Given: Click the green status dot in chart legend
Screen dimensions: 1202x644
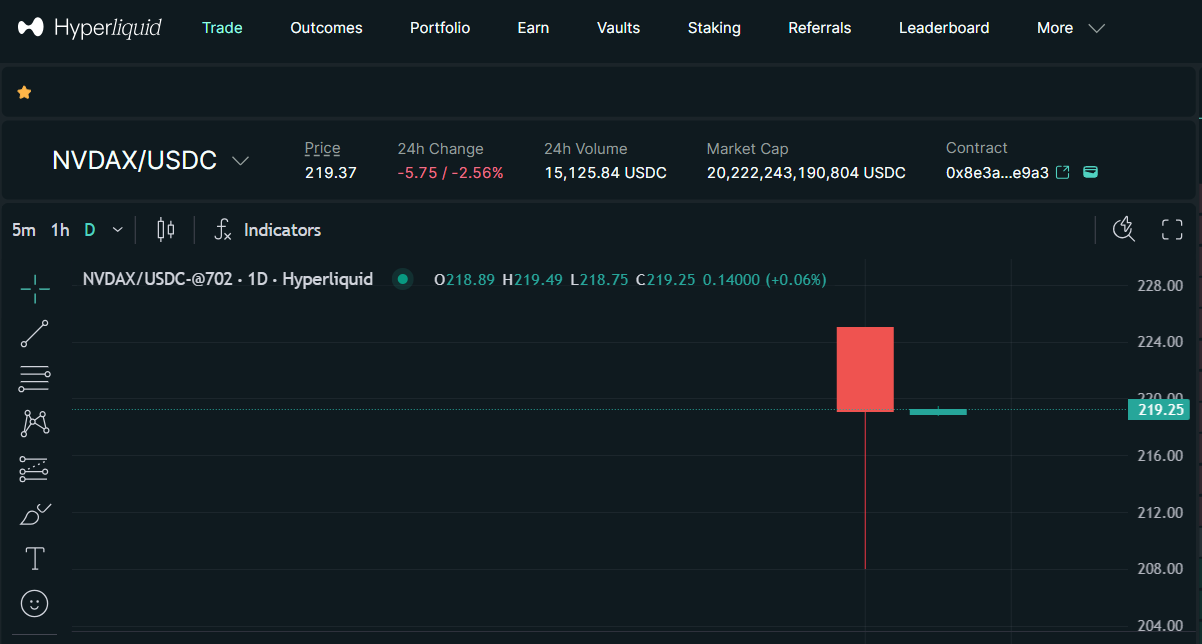Looking at the screenshot, I should [x=403, y=279].
